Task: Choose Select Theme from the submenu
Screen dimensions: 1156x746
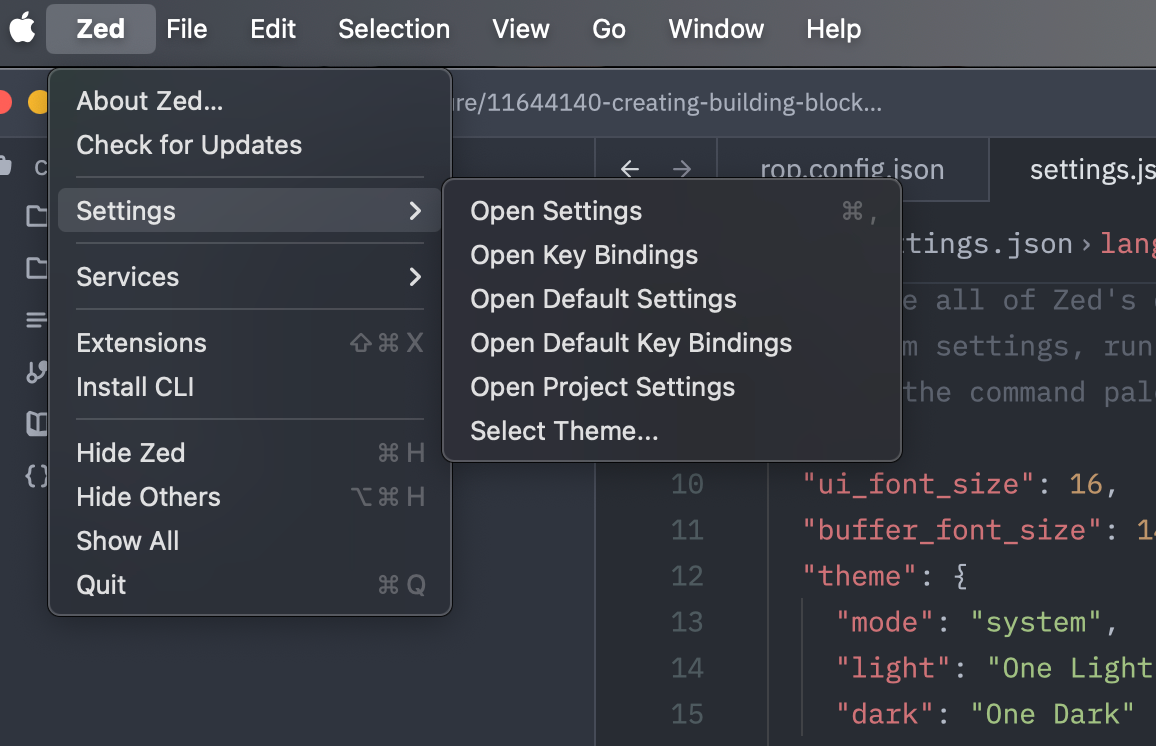Action: [x=564, y=431]
